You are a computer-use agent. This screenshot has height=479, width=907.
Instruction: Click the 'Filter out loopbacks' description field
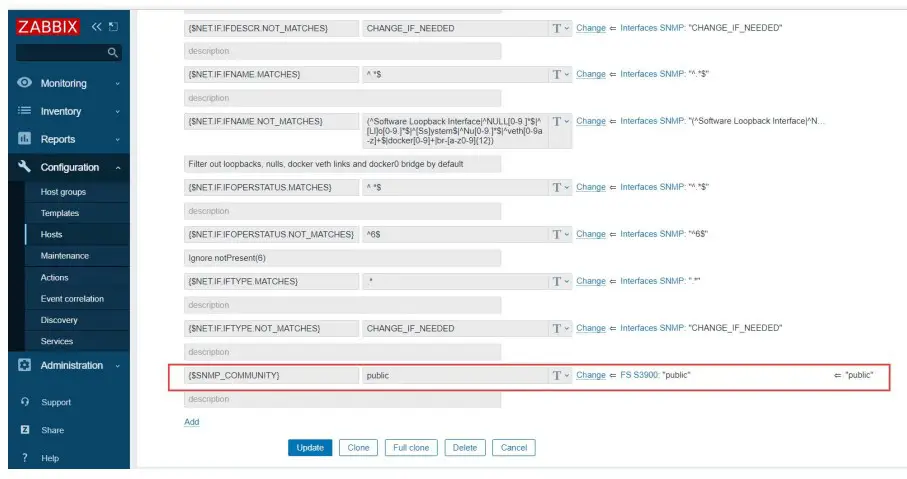tap(342, 164)
